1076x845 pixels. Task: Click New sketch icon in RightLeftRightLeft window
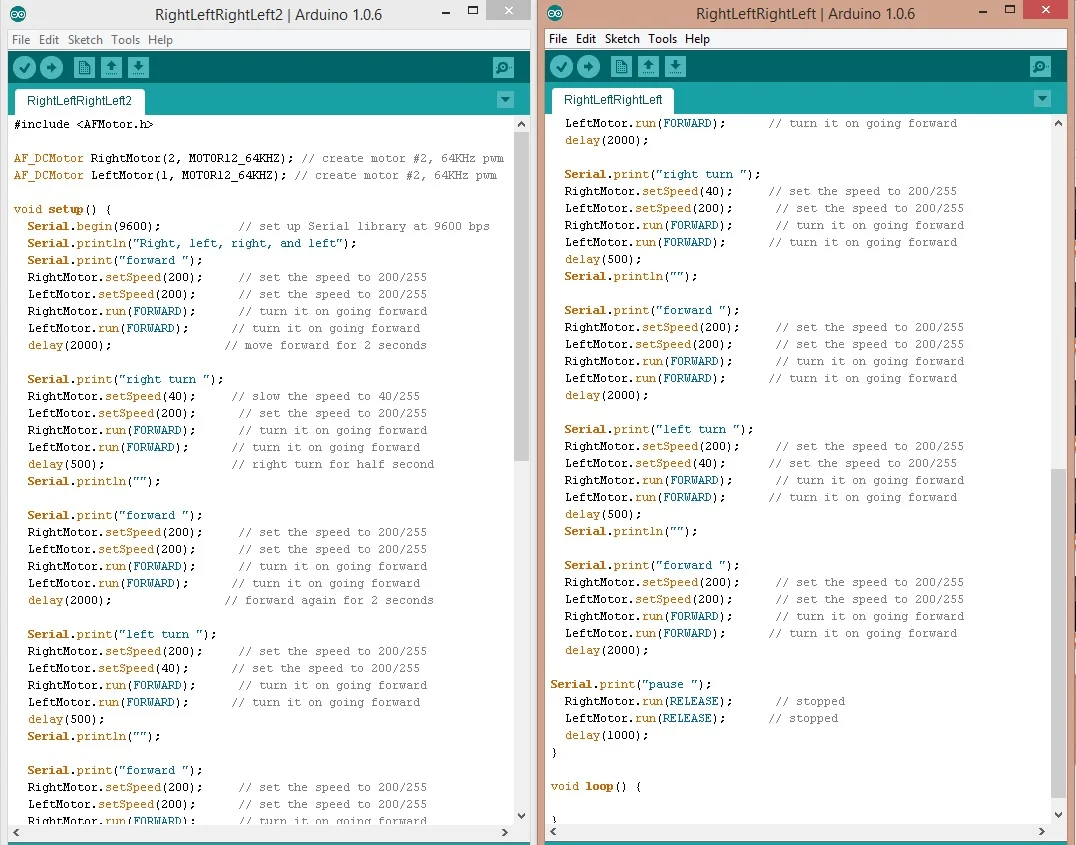pos(621,67)
